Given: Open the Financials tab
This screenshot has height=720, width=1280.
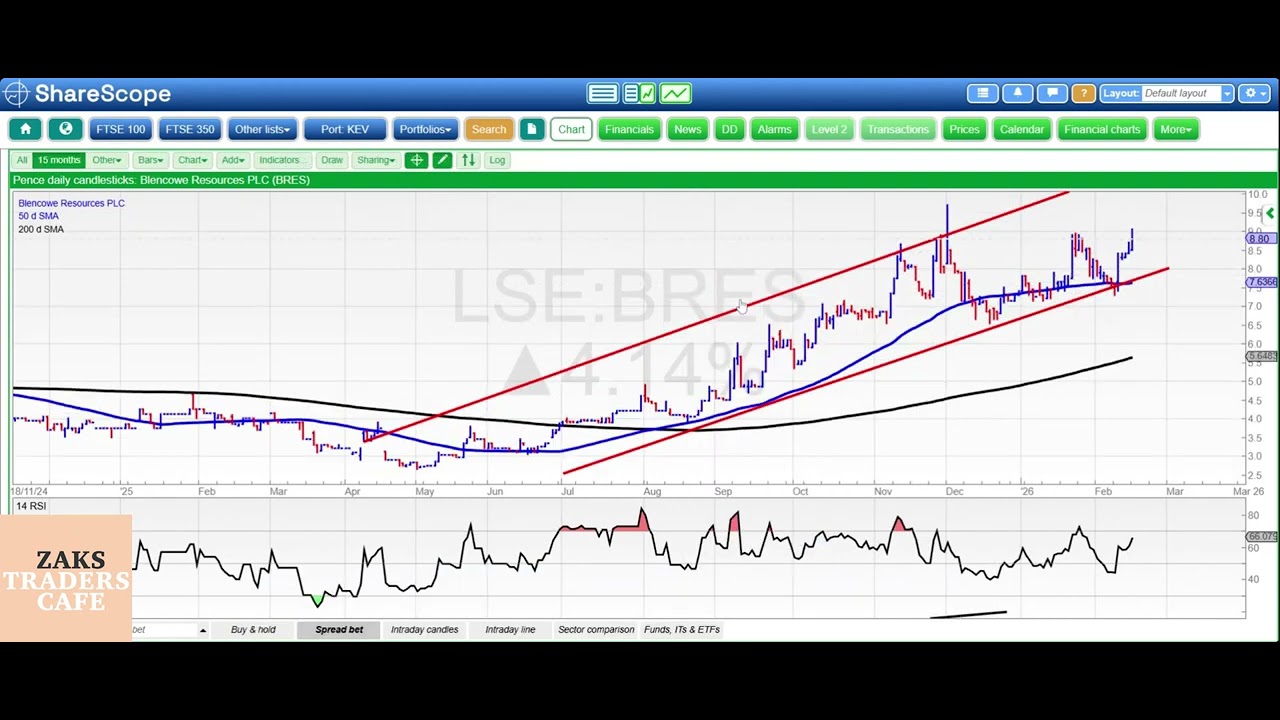Looking at the screenshot, I should point(629,129).
